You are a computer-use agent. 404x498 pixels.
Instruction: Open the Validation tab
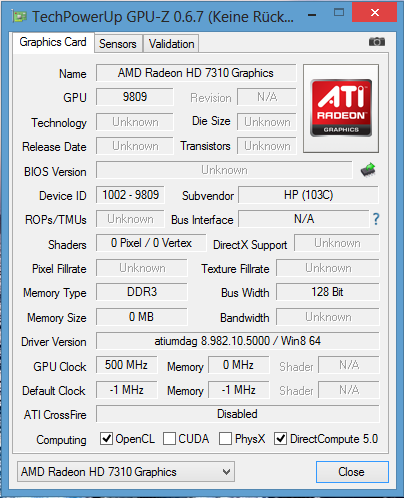171,44
